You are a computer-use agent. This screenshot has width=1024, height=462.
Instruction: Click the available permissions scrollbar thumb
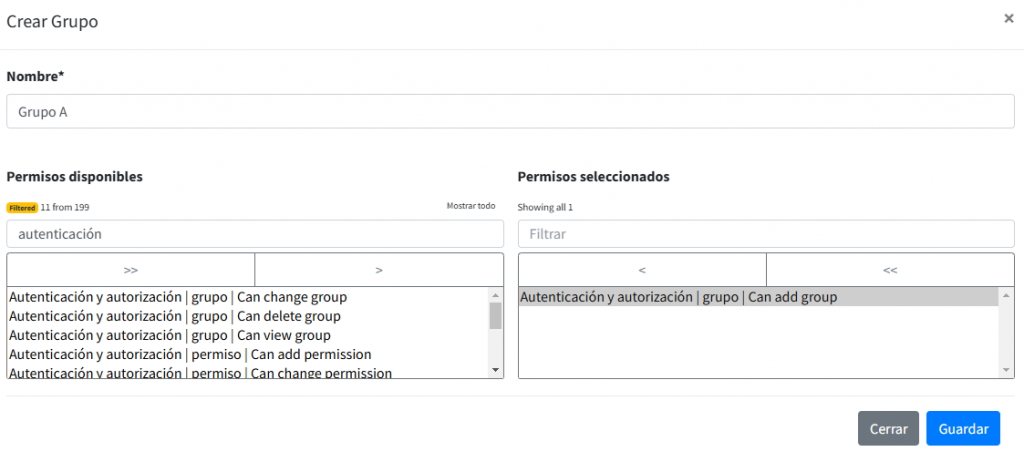pyautogui.click(x=496, y=315)
